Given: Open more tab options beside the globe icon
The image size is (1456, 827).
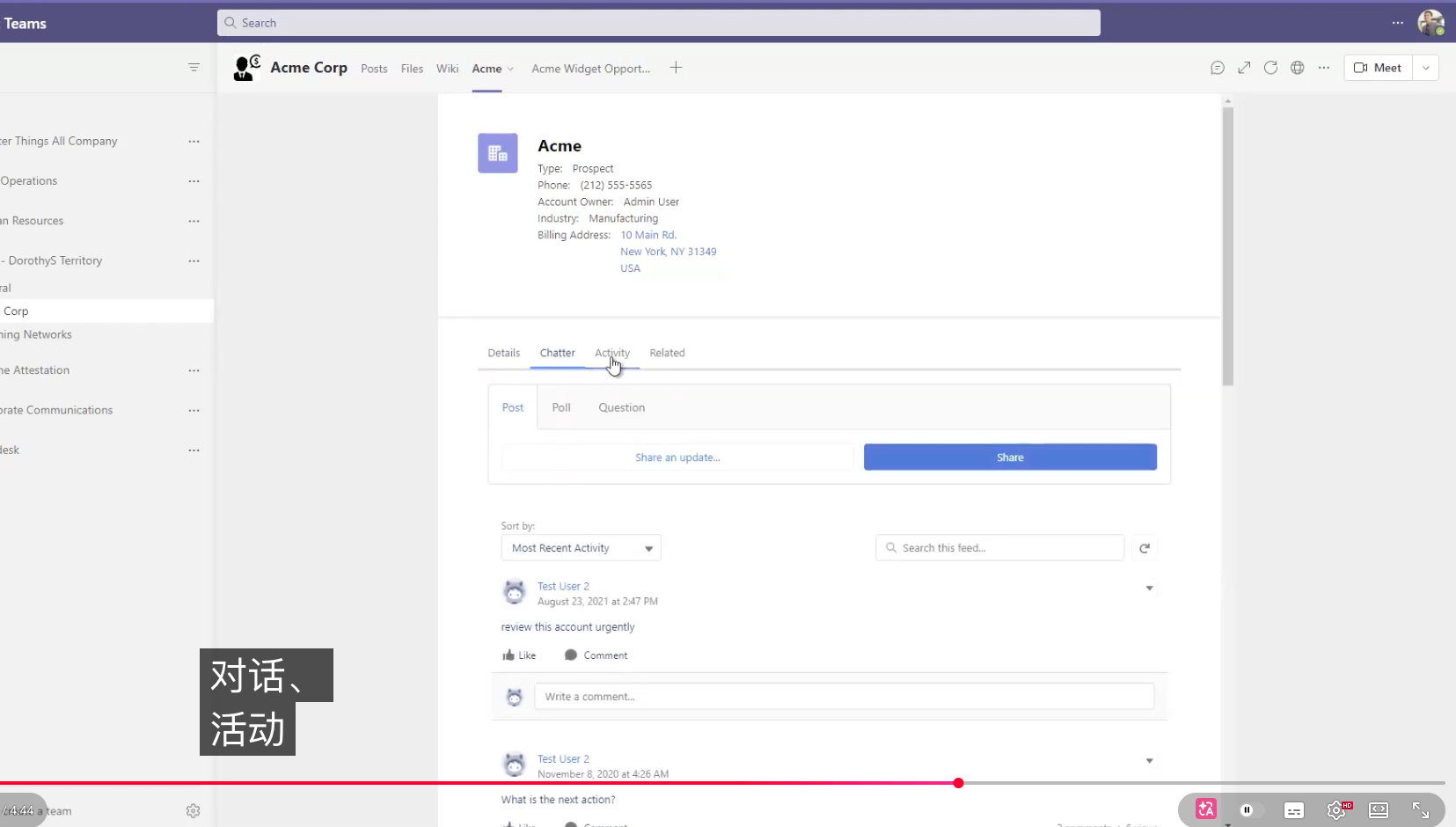Looking at the screenshot, I should (x=1324, y=68).
